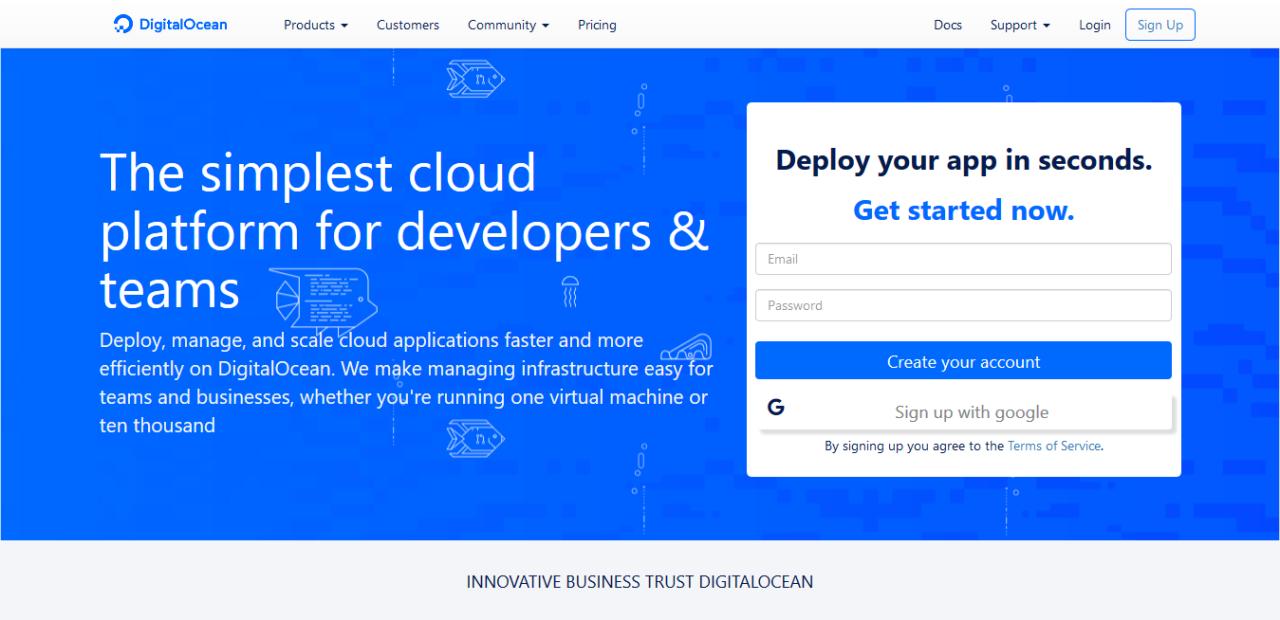Viewport: 1280px width, 620px height.
Task: Open the Terms of Service link
Action: tap(1054, 446)
